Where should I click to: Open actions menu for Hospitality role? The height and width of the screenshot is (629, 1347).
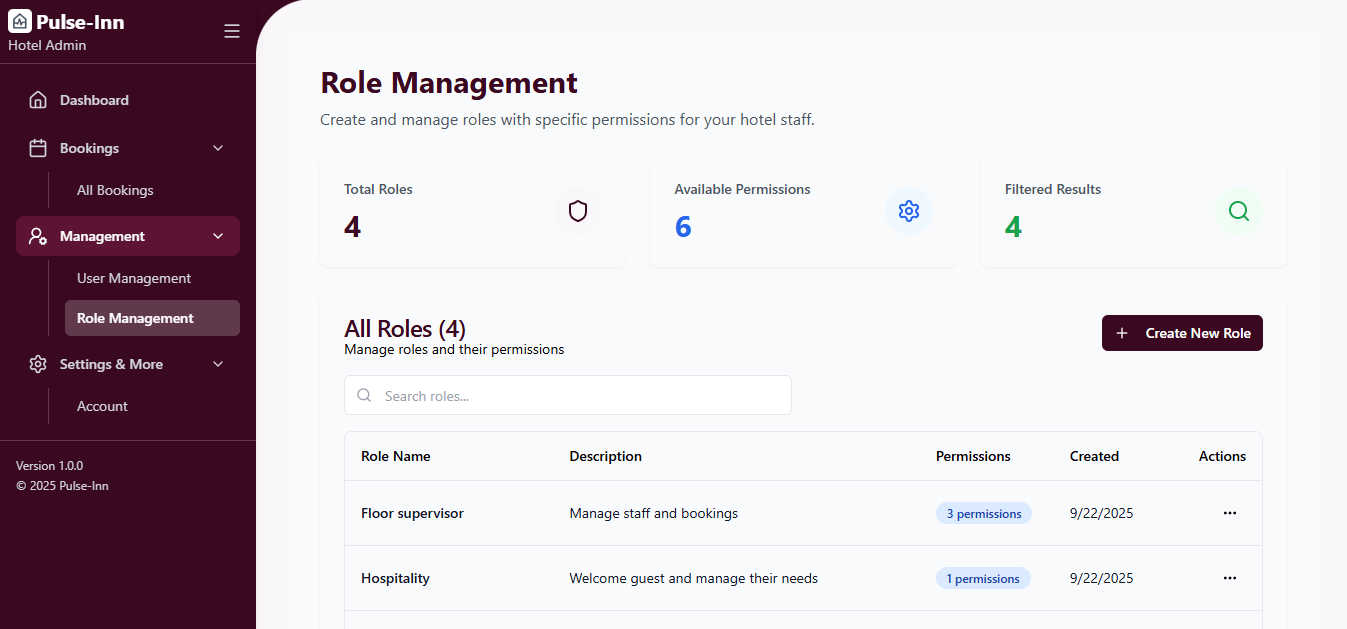[1229, 578]
